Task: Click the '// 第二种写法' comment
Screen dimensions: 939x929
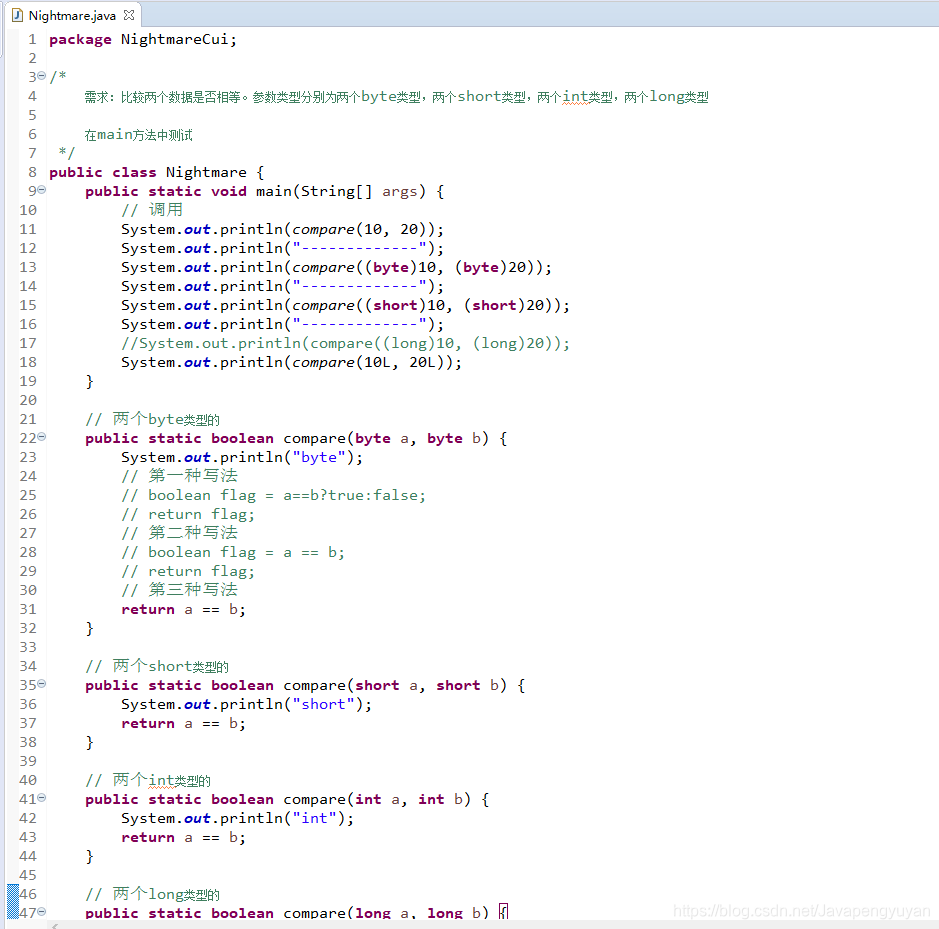Action: [180, 533]
